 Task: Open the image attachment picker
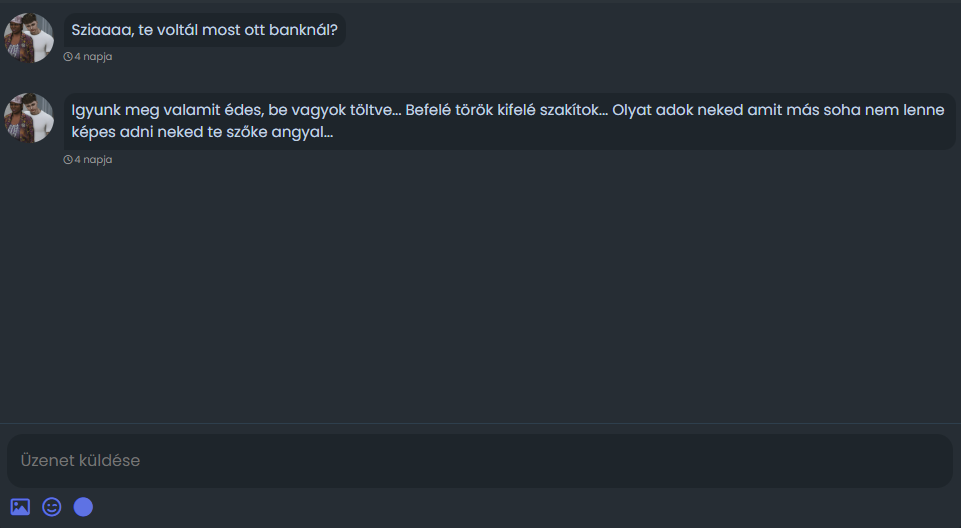20,507
